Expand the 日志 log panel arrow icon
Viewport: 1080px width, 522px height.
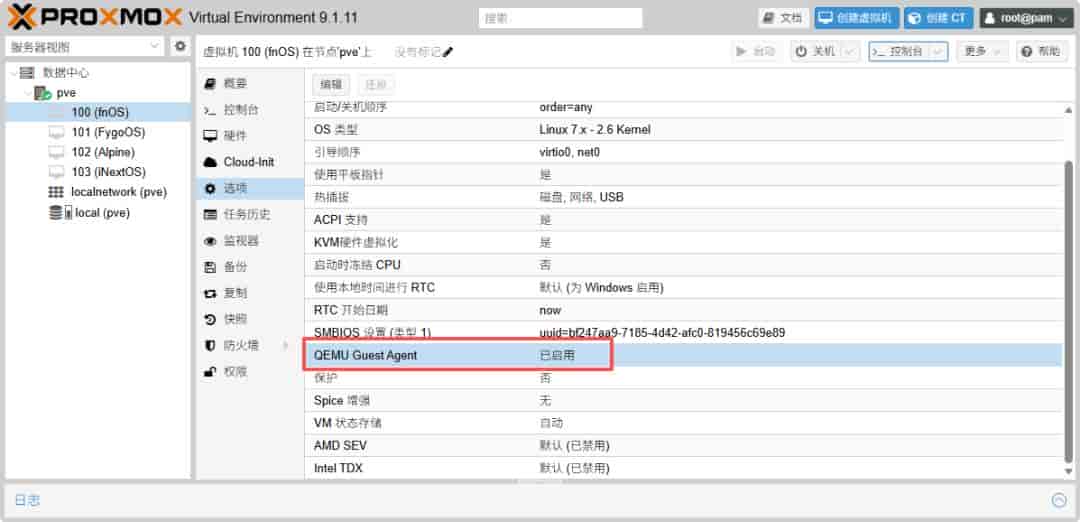pyautogui.click(x=1059, y=501)
